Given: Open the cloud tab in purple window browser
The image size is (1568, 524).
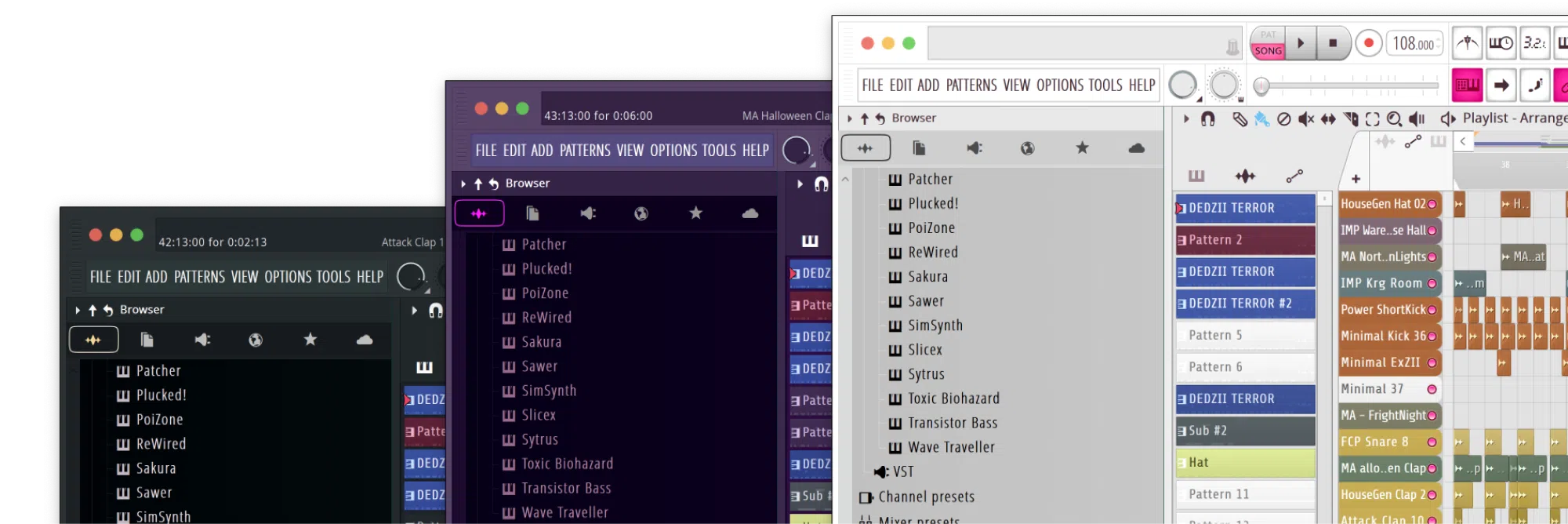Looking at the screenshot, I should click(750, 213).
